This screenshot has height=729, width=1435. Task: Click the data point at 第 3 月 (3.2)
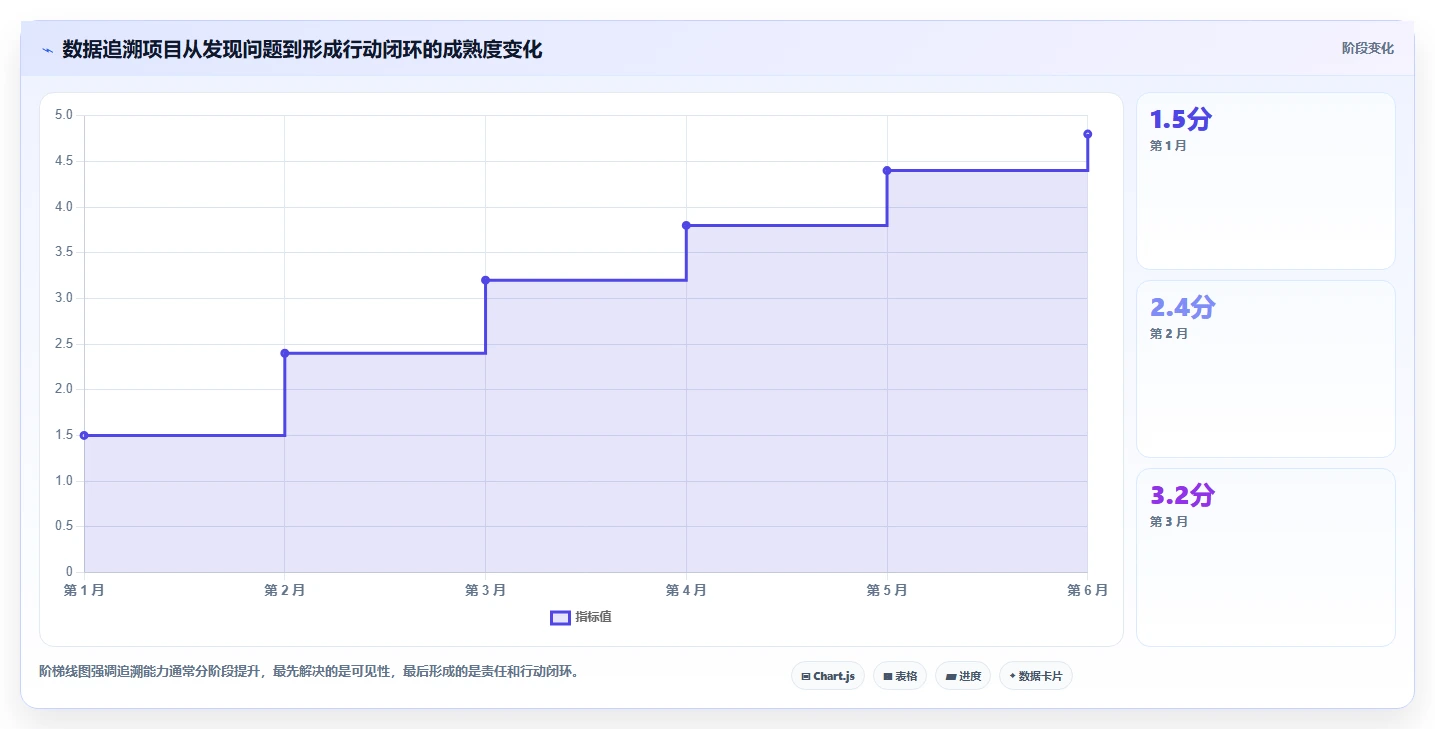(x=485, y=280)
